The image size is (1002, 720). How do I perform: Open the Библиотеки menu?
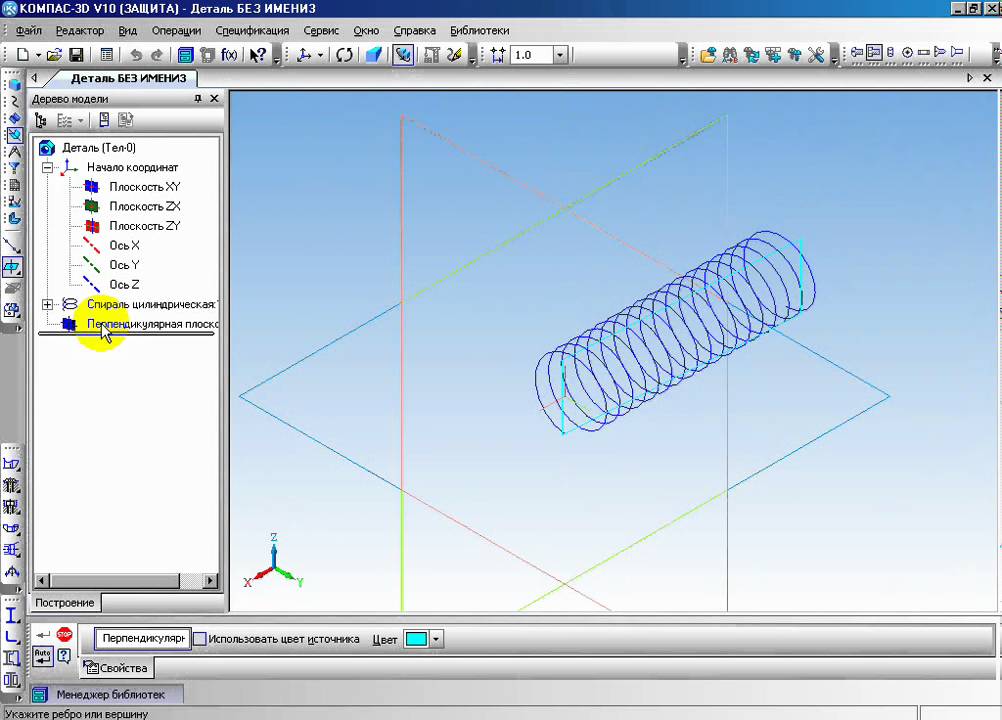pyautogui.click(x=480, y=30)
